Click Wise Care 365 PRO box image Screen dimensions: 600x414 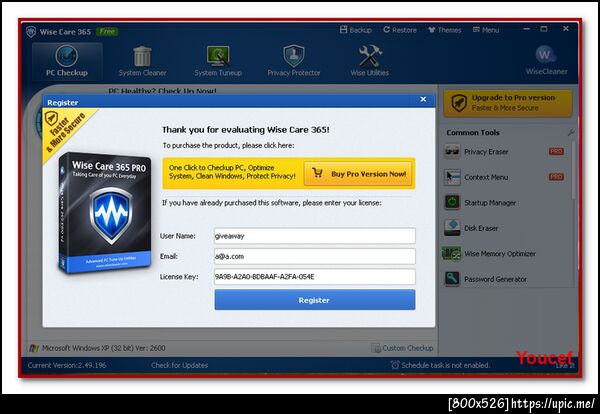[x=104, y=213]
